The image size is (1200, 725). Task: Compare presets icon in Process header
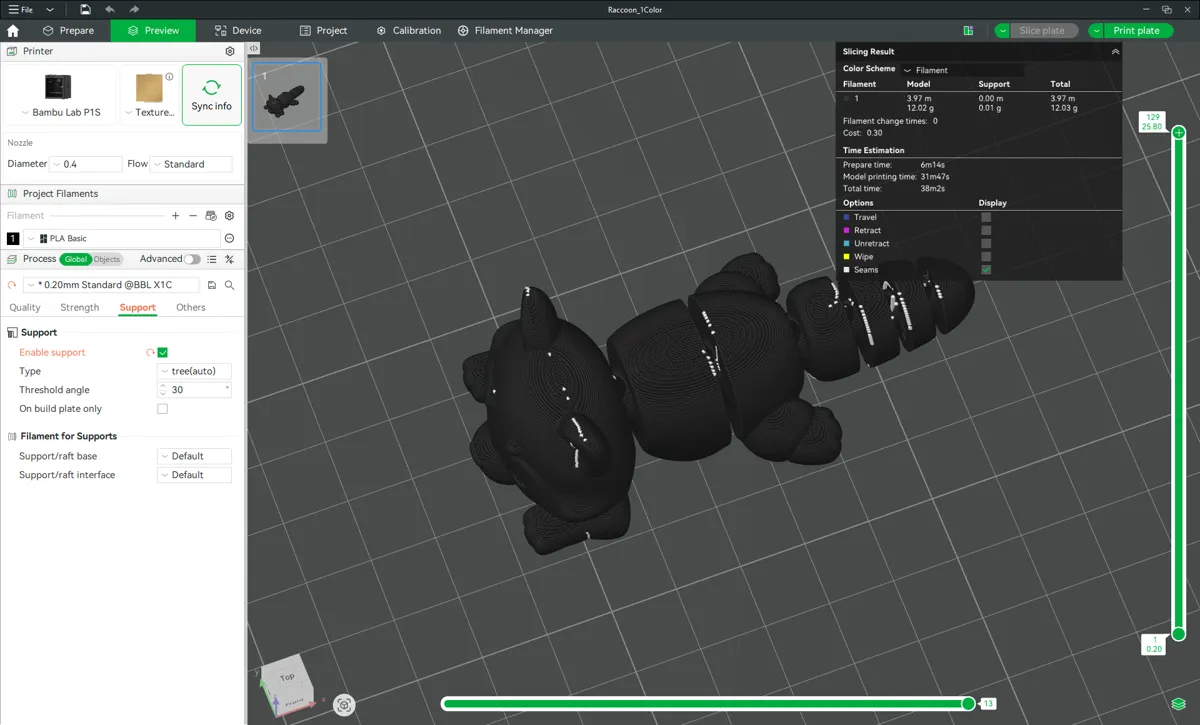coord(229,259)
